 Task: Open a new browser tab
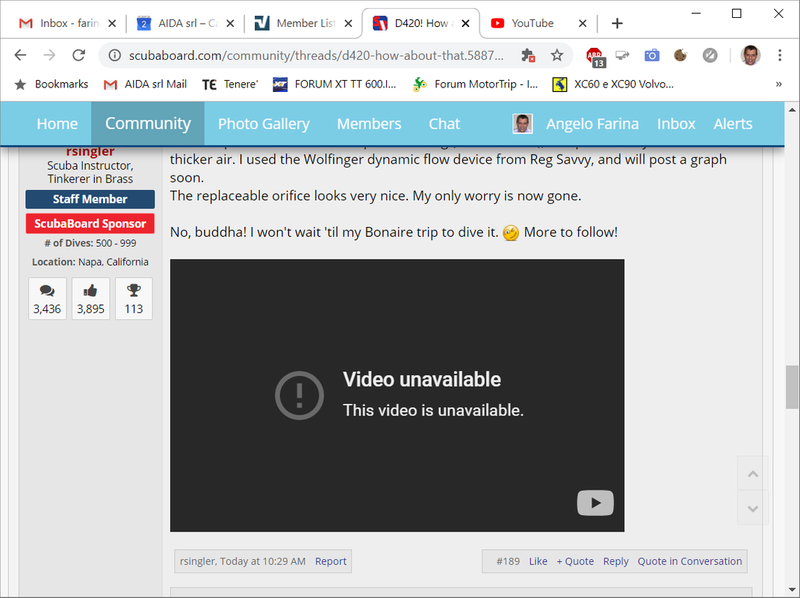[x=617, y=23]
